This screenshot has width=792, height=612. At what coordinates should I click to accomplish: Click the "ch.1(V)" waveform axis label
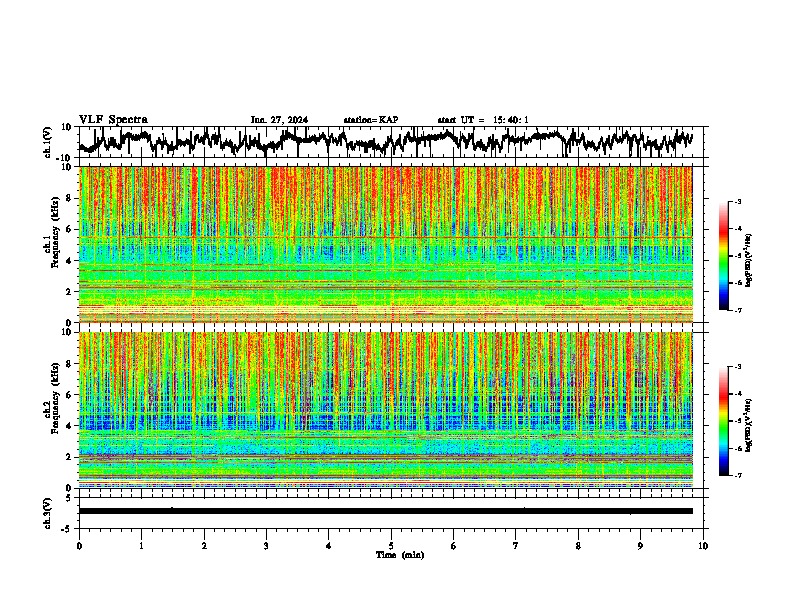48,142
